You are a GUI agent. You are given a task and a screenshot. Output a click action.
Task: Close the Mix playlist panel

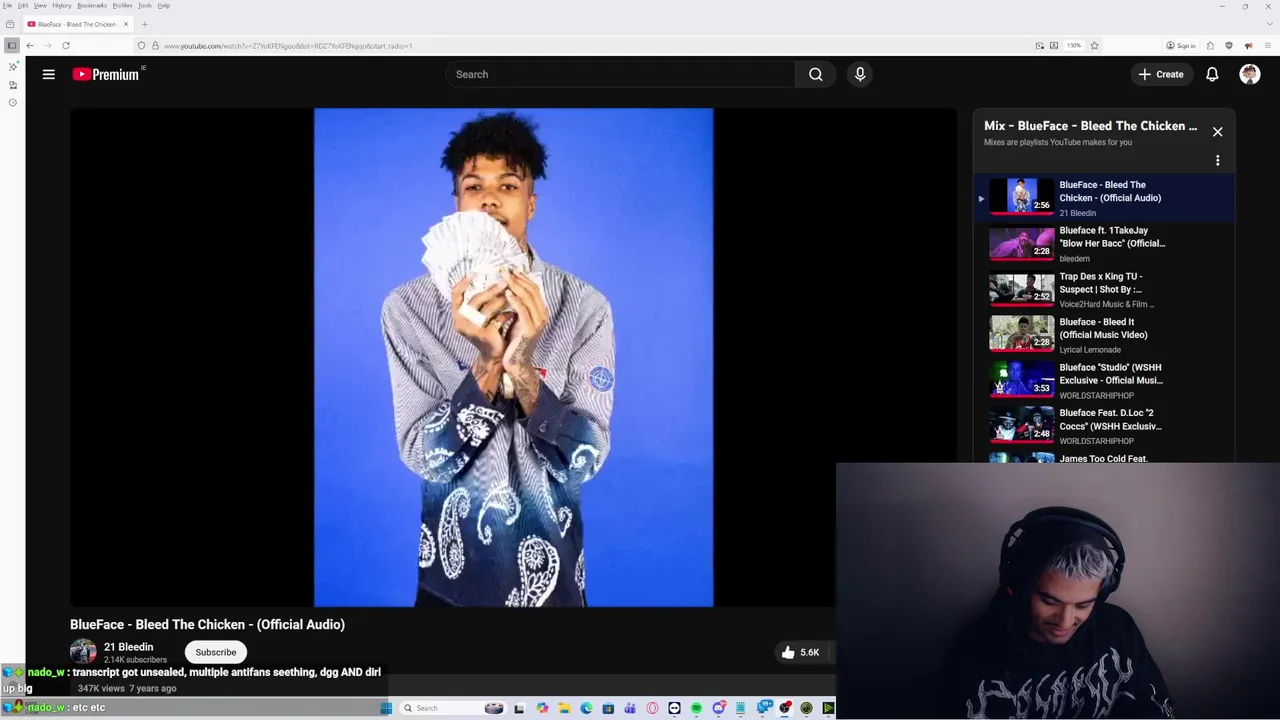tap(1217, 132)
